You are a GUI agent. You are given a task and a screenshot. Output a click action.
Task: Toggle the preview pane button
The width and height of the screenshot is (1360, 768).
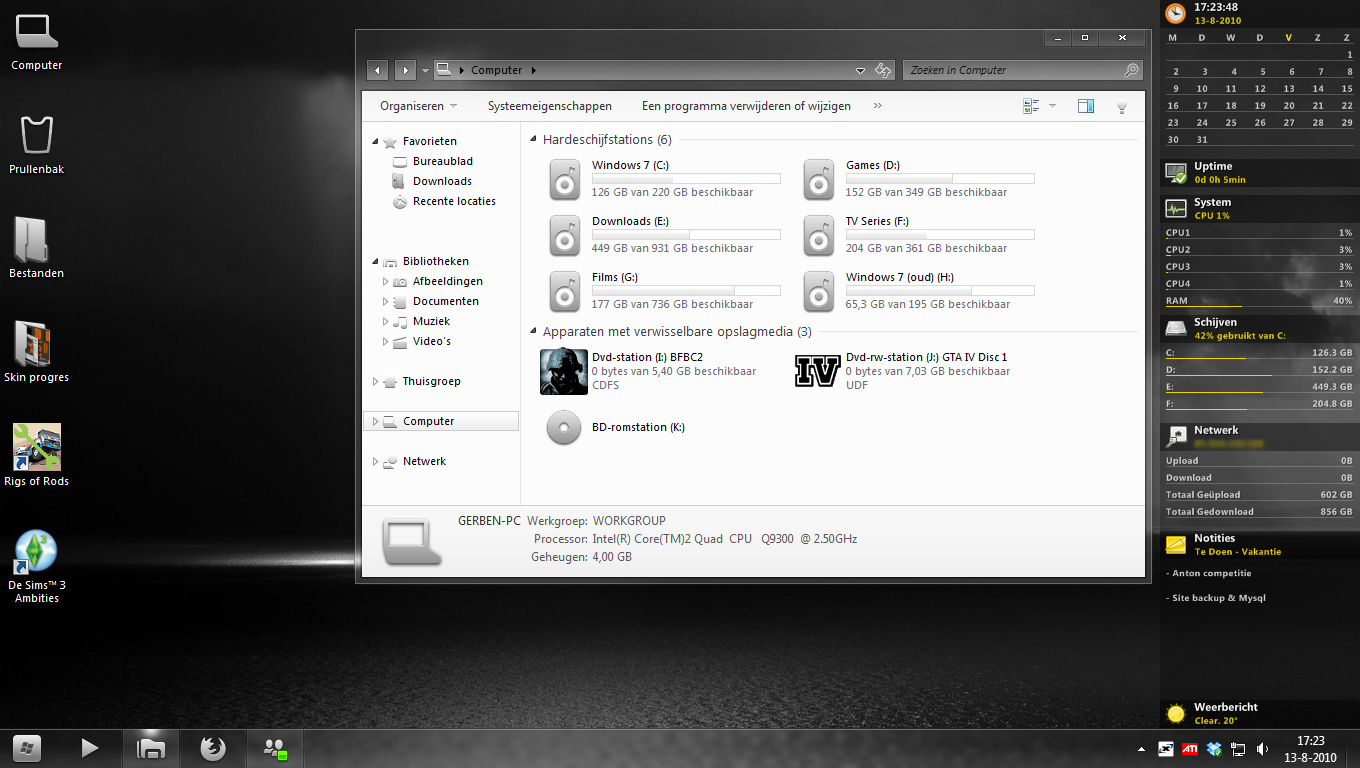click(1085, 106)
